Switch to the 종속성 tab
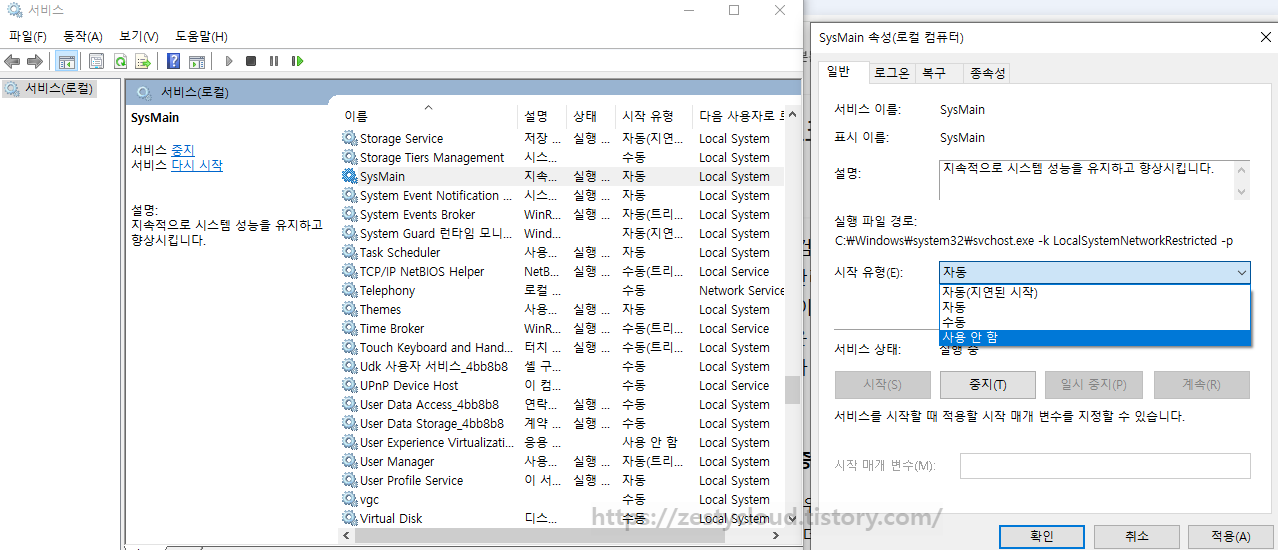 [x=987, y=73]
